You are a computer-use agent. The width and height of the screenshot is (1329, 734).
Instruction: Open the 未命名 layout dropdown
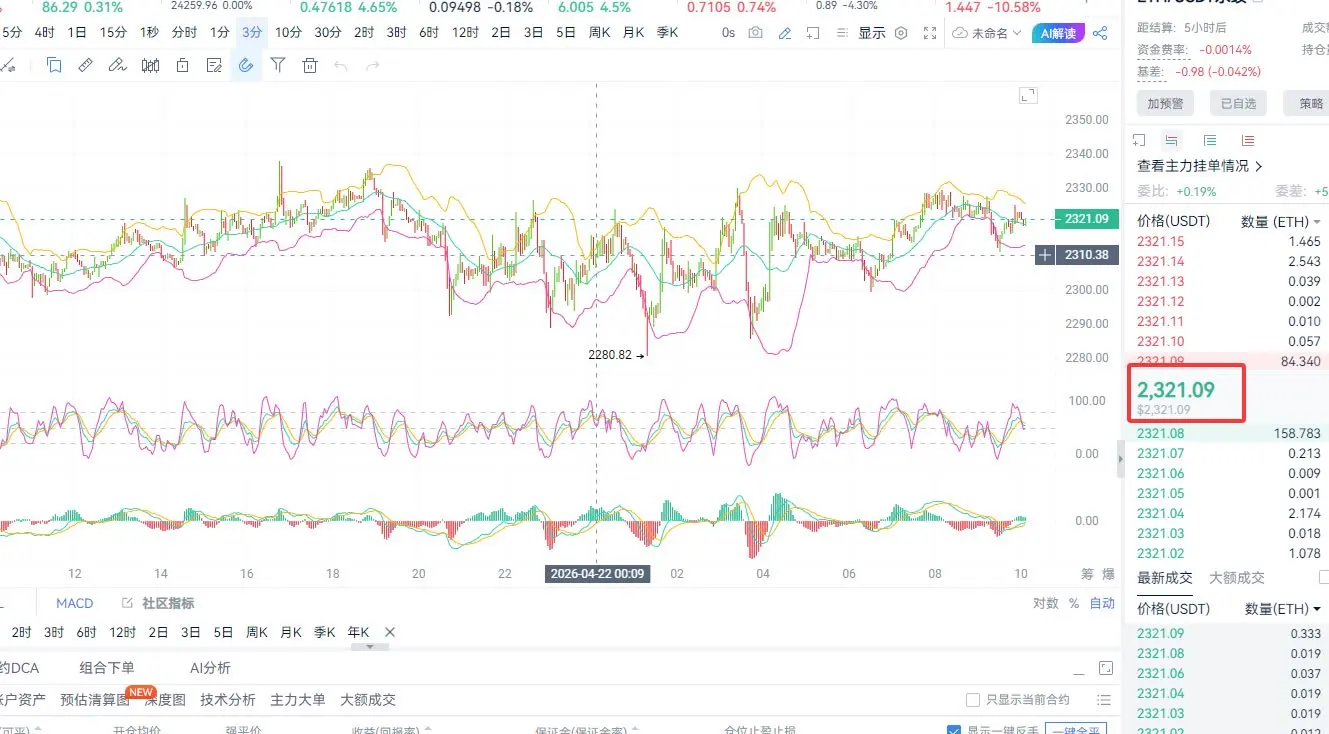[987, 33]
